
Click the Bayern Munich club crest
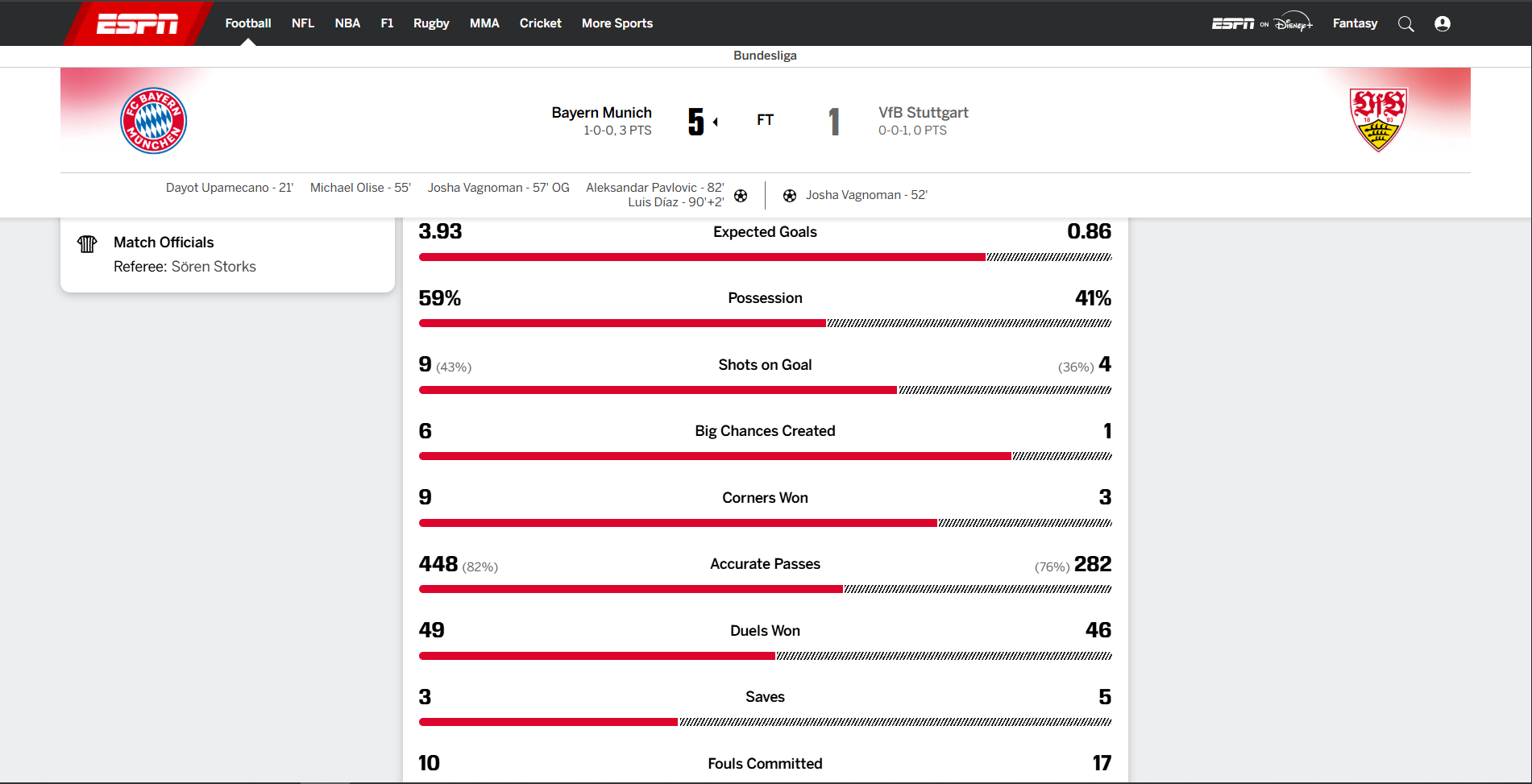coord(154,121)
